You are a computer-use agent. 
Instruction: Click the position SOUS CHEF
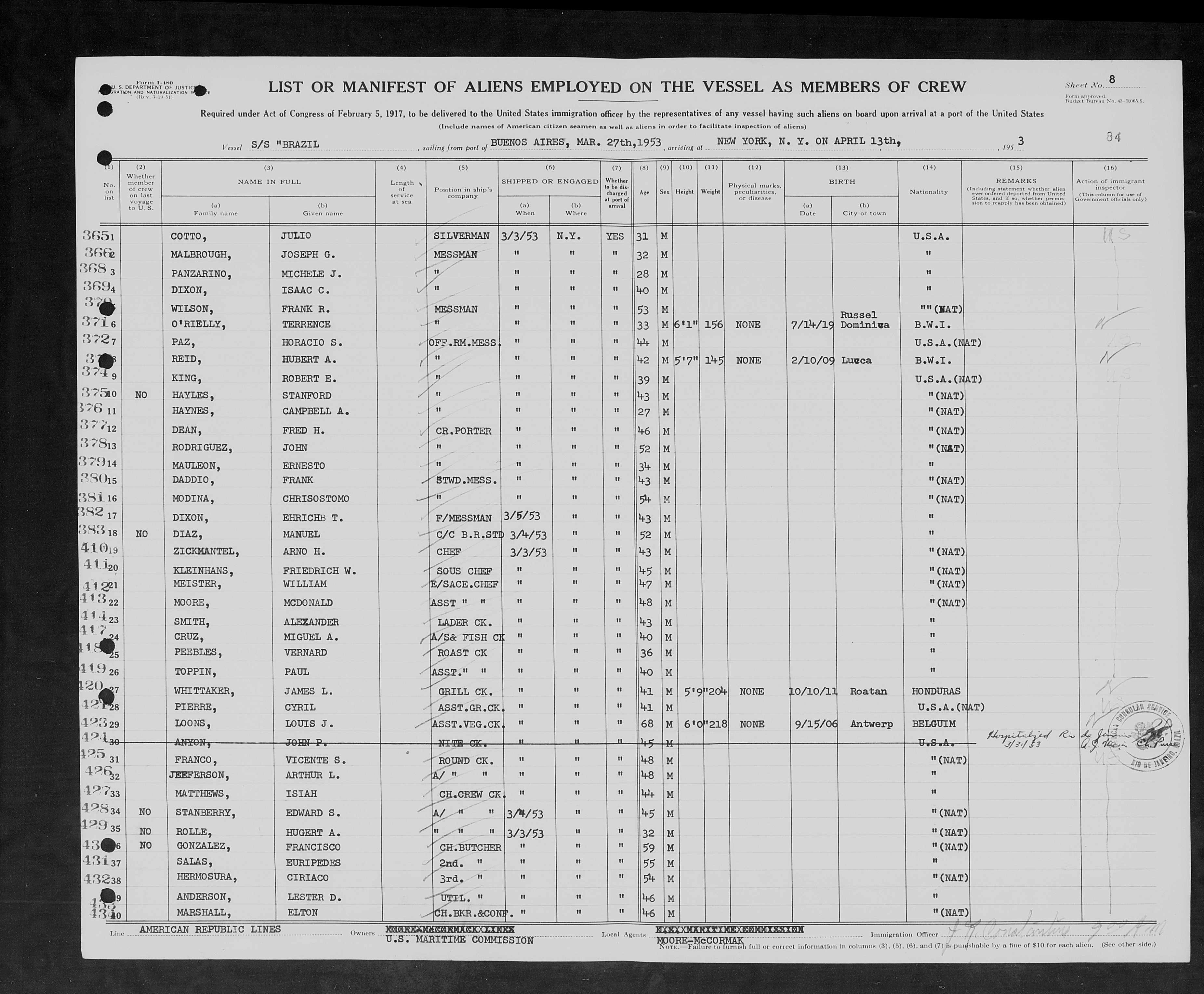coord(464,571)
